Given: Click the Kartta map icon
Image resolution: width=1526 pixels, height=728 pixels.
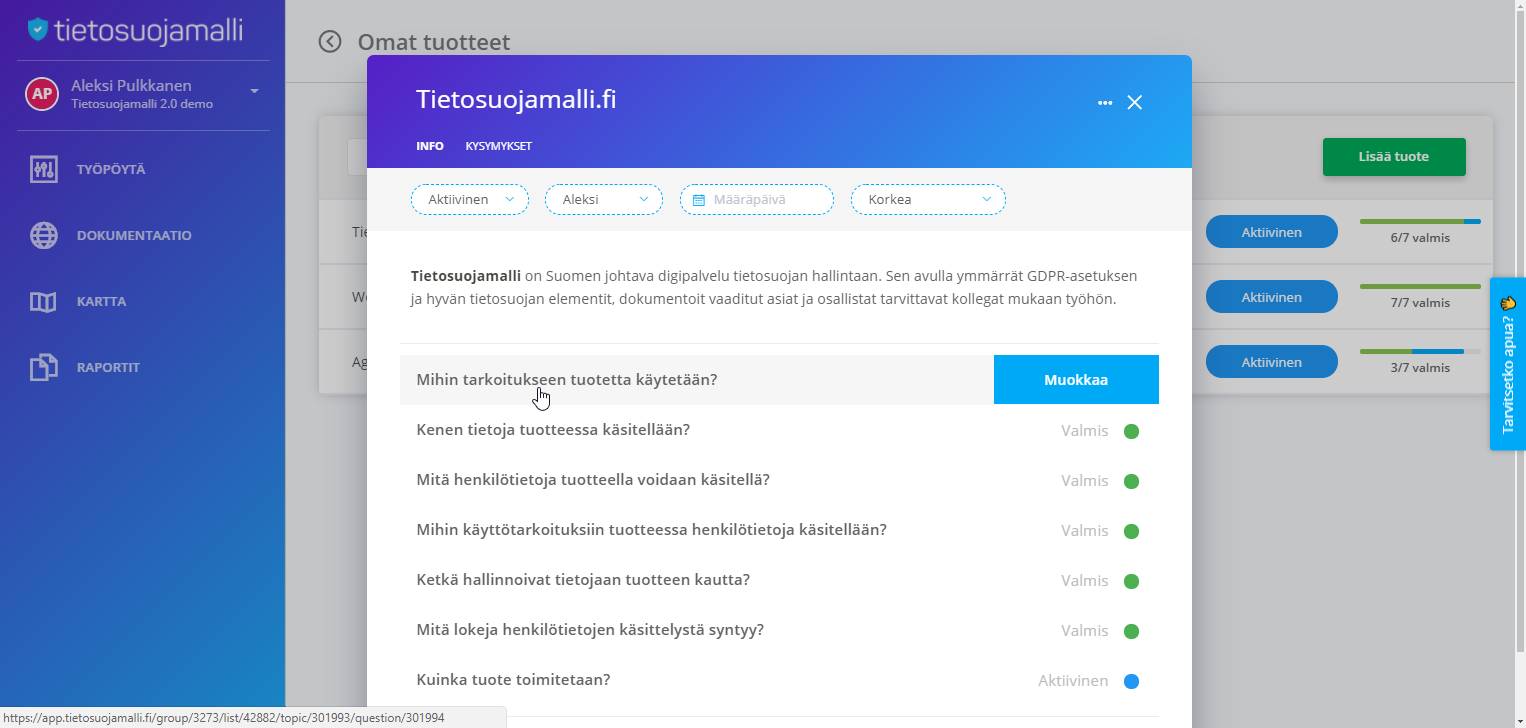Looking at the screenshot, I should 43,301.
